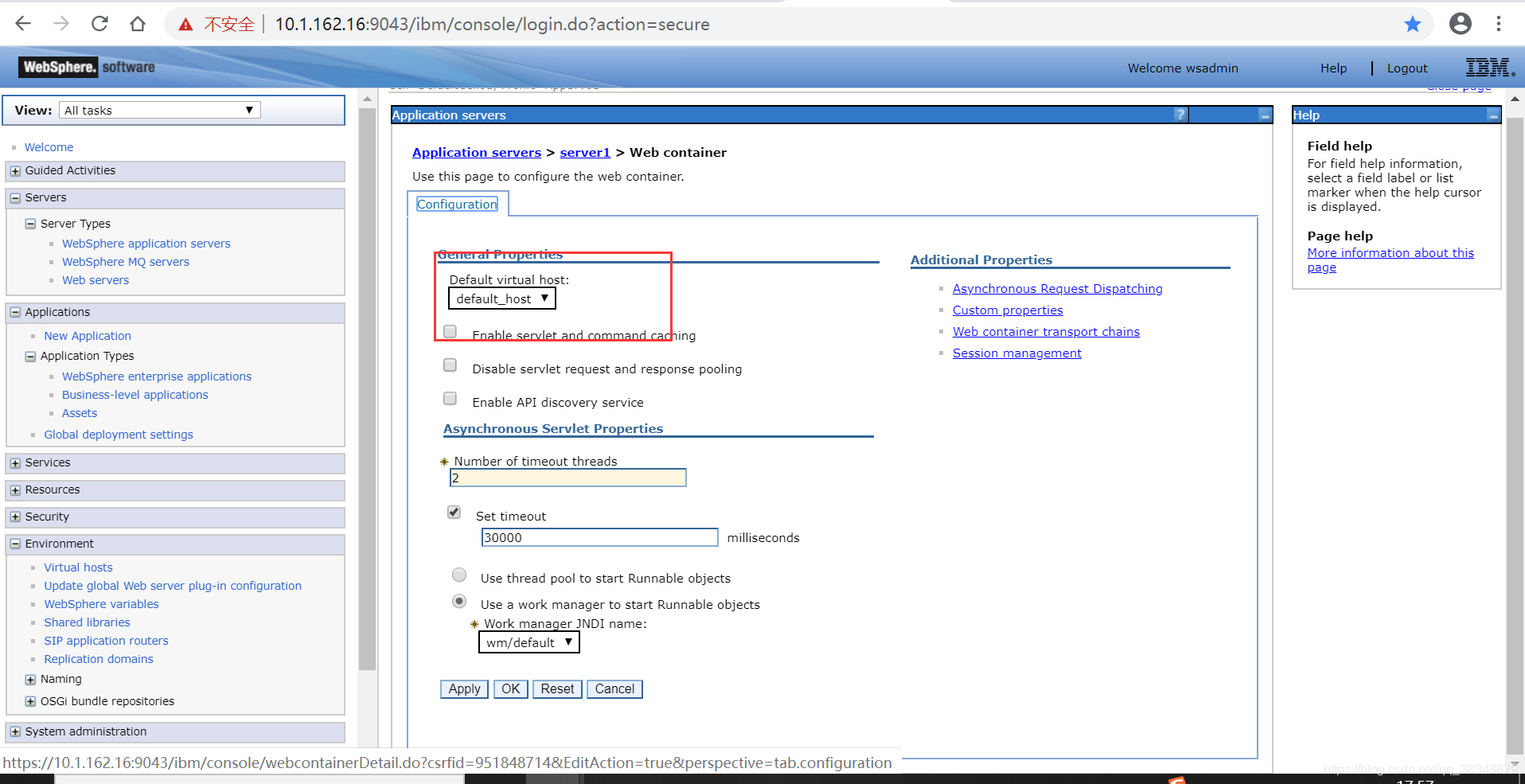The height and width of the screenshot is (784, 1525).
Task: Check Disable servlet request and response pooling
Action: pyautogui.click(x=450, y=365)
